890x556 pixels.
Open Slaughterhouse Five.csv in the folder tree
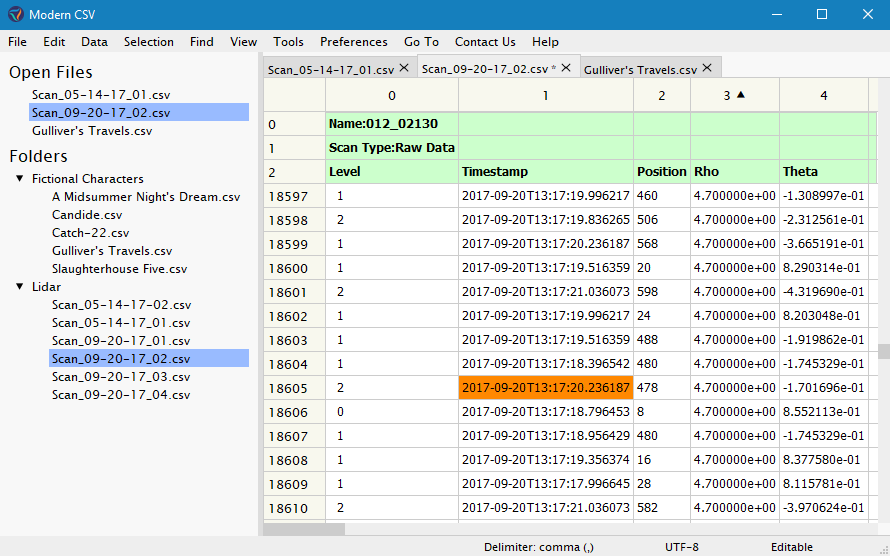(x=119, y=269)
